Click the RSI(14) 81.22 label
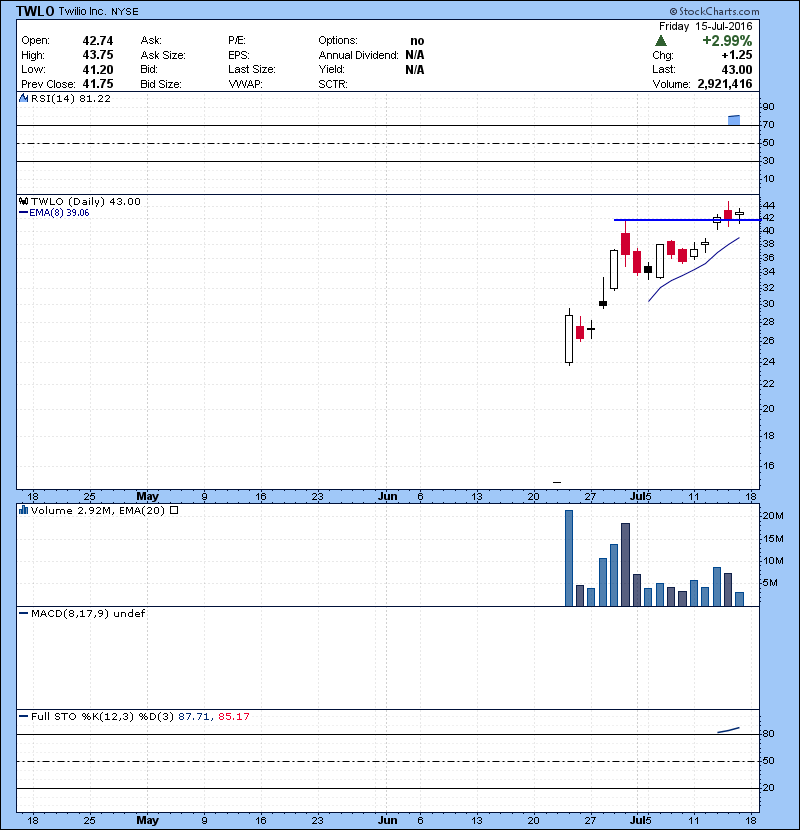Screen dimensions: 800x830 tap(71, 98)
